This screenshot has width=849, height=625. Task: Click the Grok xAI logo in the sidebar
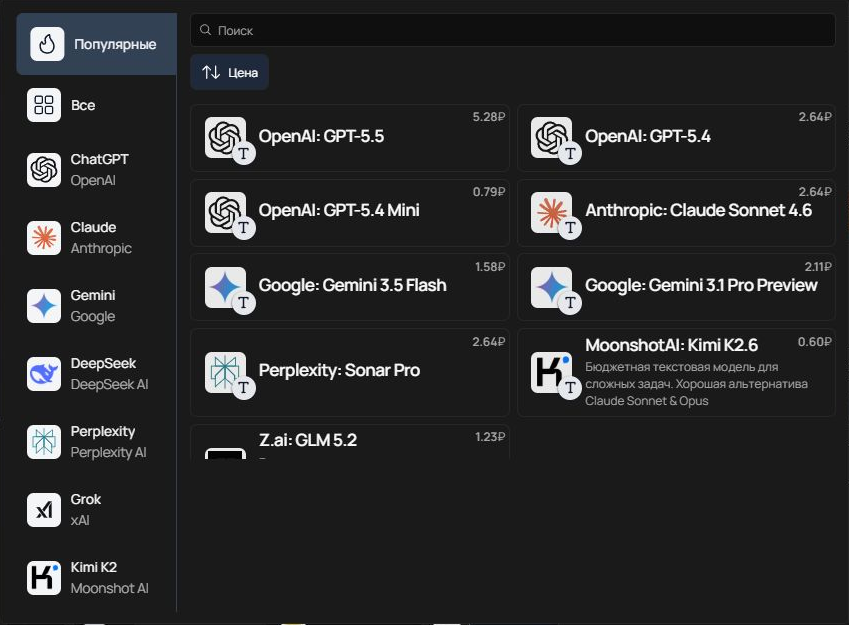44,510
